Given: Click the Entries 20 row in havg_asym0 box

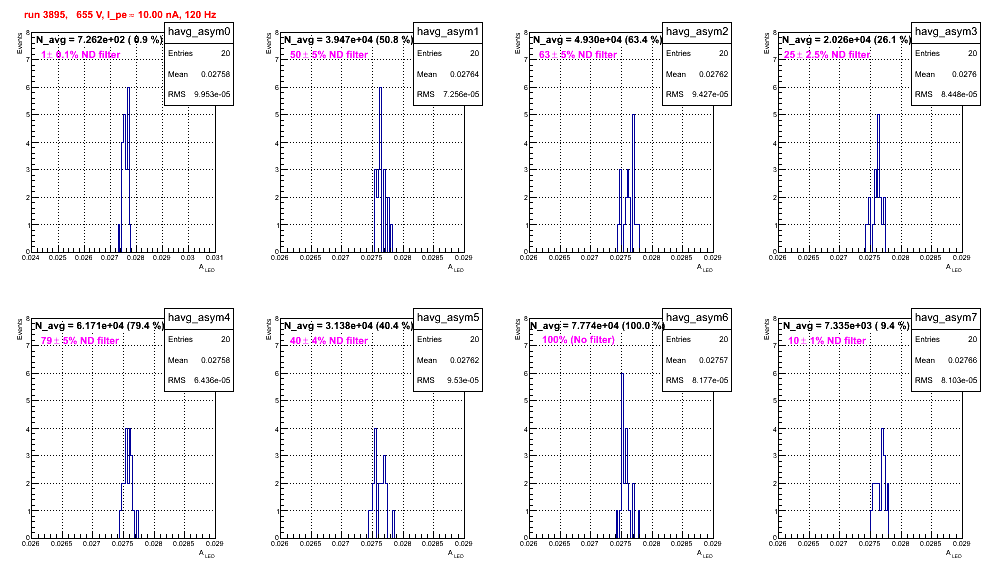Looking at the screenshot, I should [199, 53].
